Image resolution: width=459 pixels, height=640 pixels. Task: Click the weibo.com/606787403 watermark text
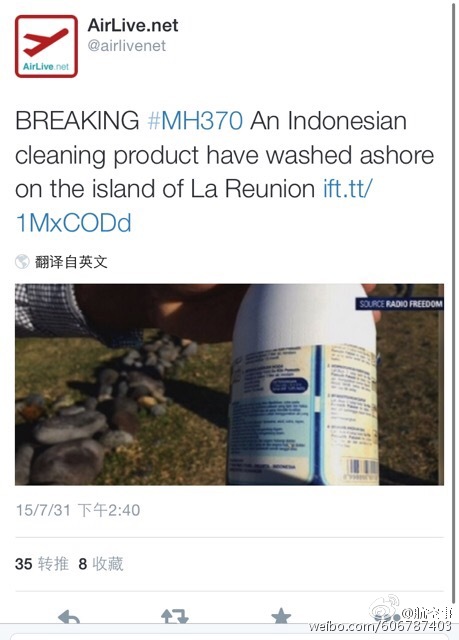[380, 626]
